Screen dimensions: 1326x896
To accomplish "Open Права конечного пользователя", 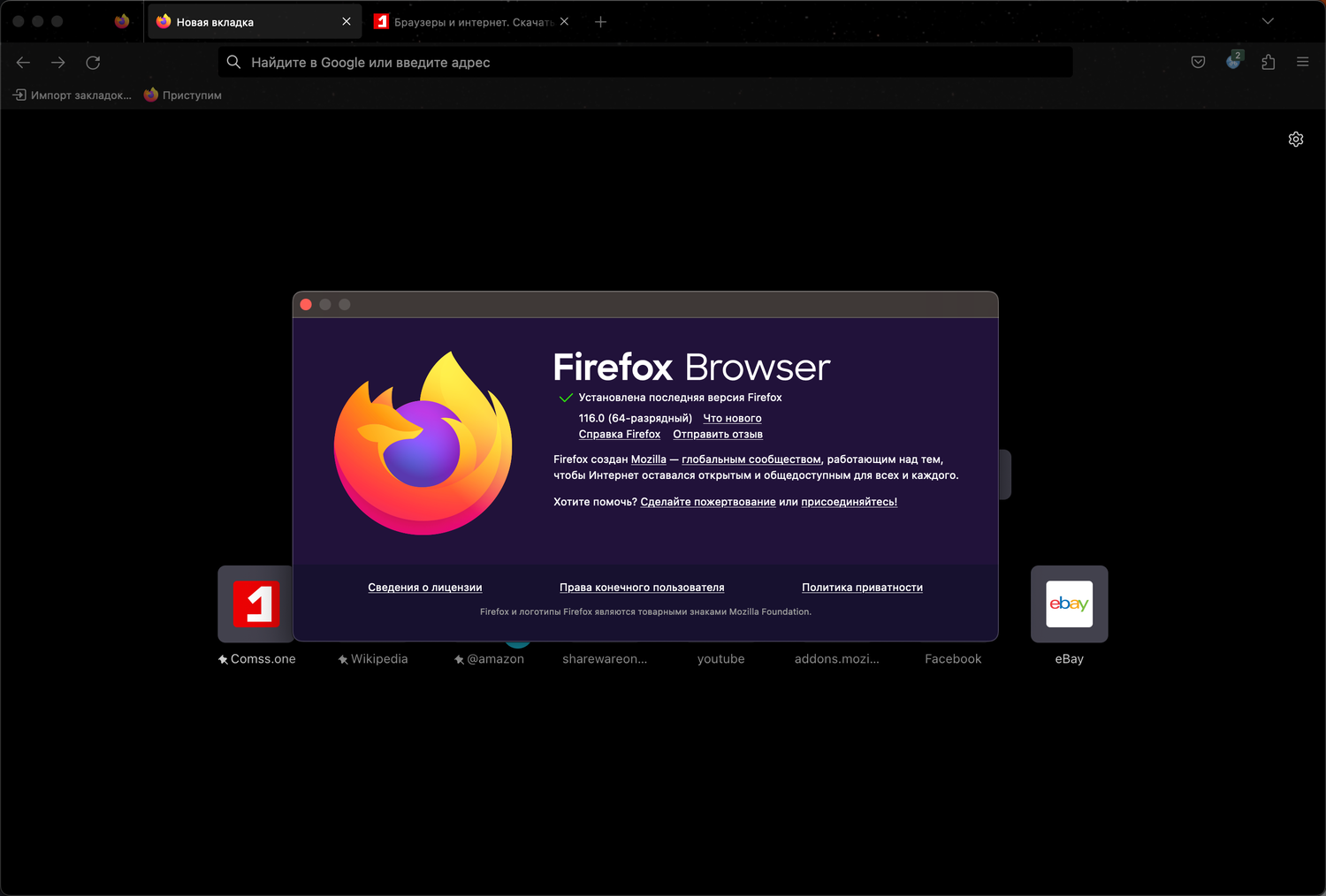I will [642, 588].
